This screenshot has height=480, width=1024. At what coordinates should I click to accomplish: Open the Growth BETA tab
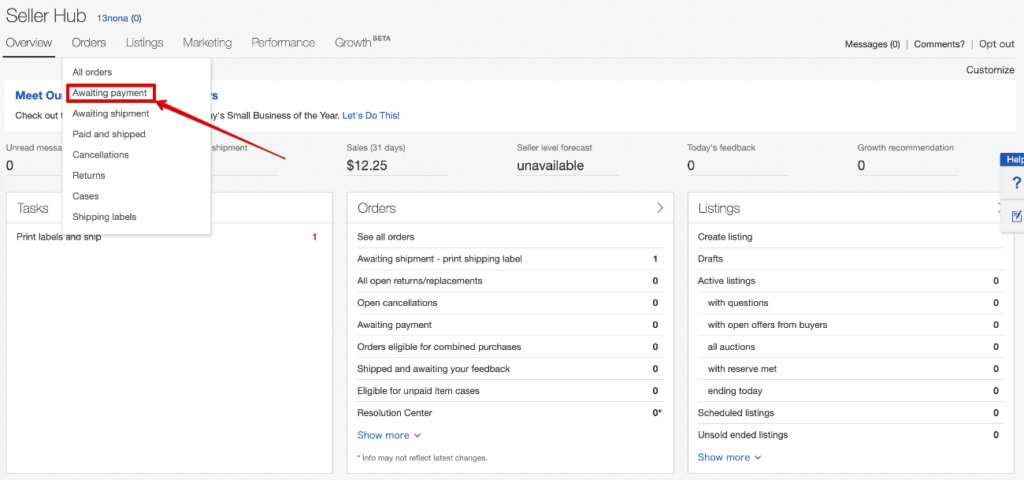pos(362,42)
